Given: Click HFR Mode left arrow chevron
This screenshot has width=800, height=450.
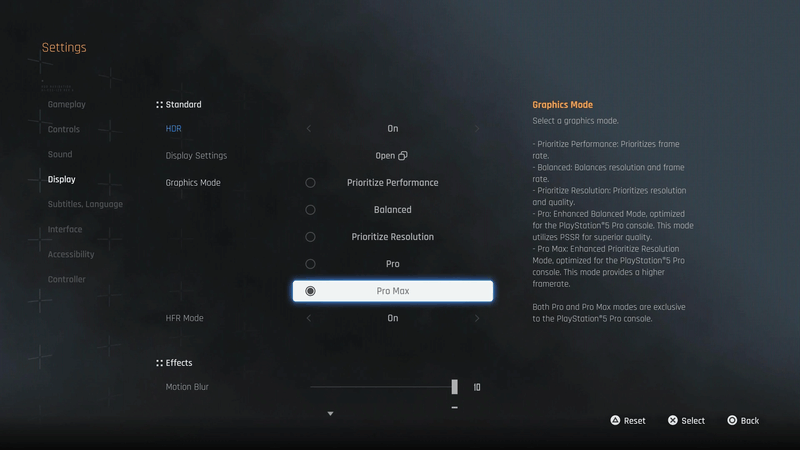Looking at the screenshot, I should [309, 318].
